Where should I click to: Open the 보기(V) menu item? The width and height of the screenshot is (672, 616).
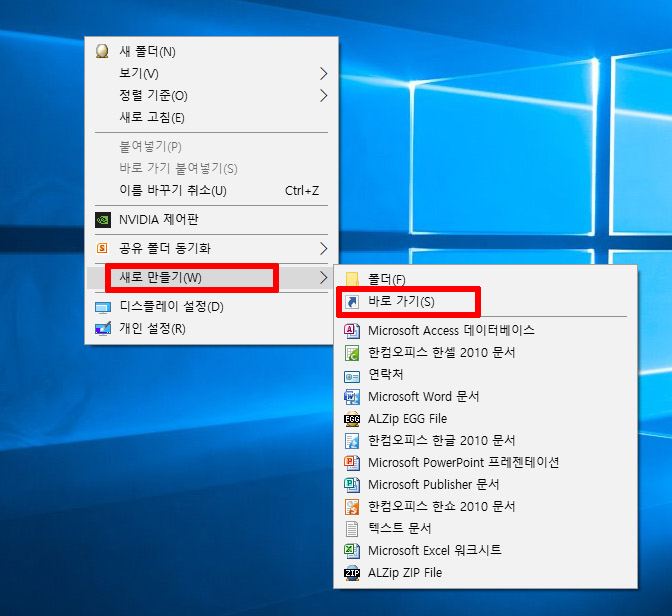click(x=211, y=73)
